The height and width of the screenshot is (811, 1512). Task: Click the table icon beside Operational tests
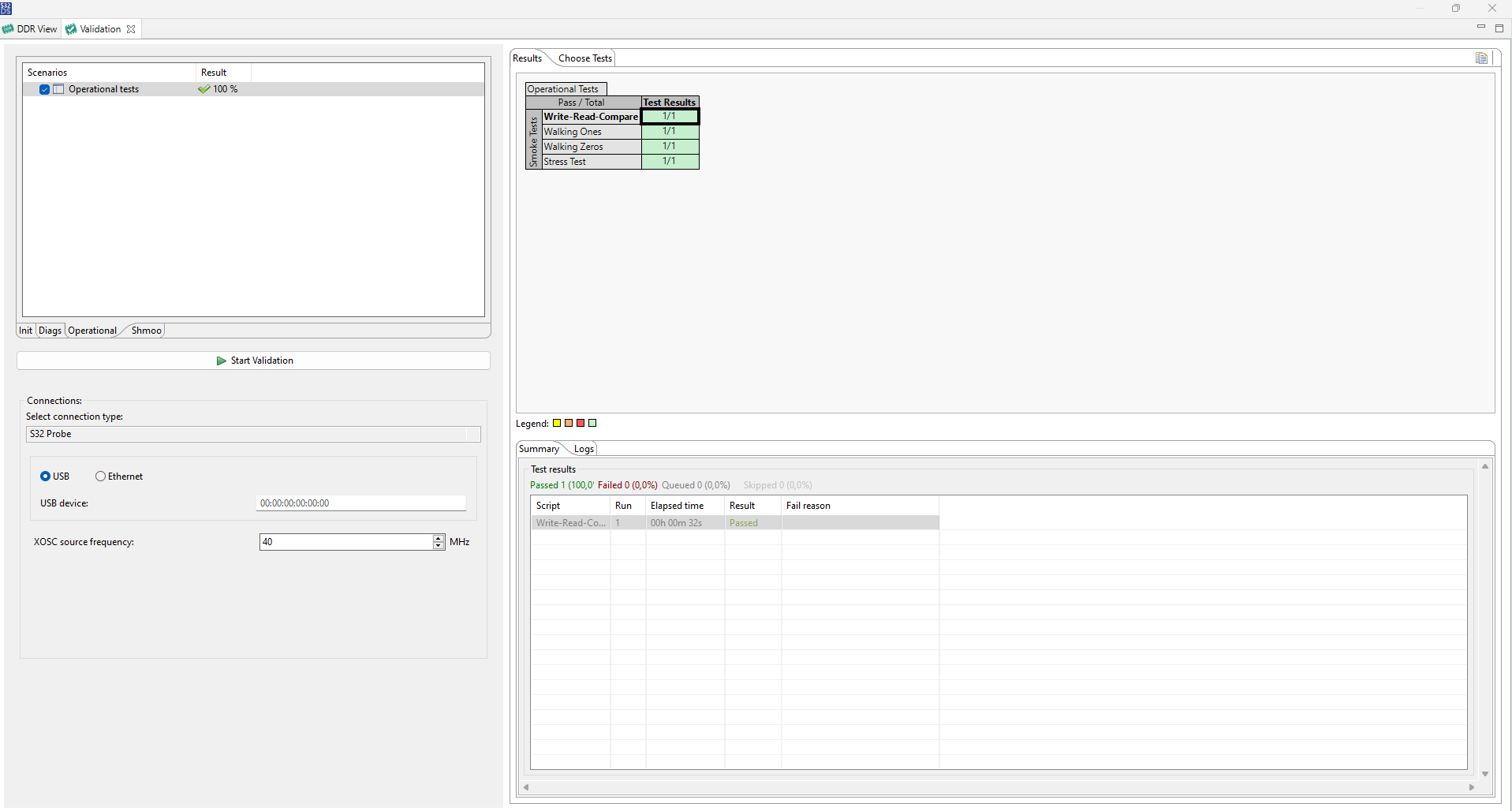point(58,89)
